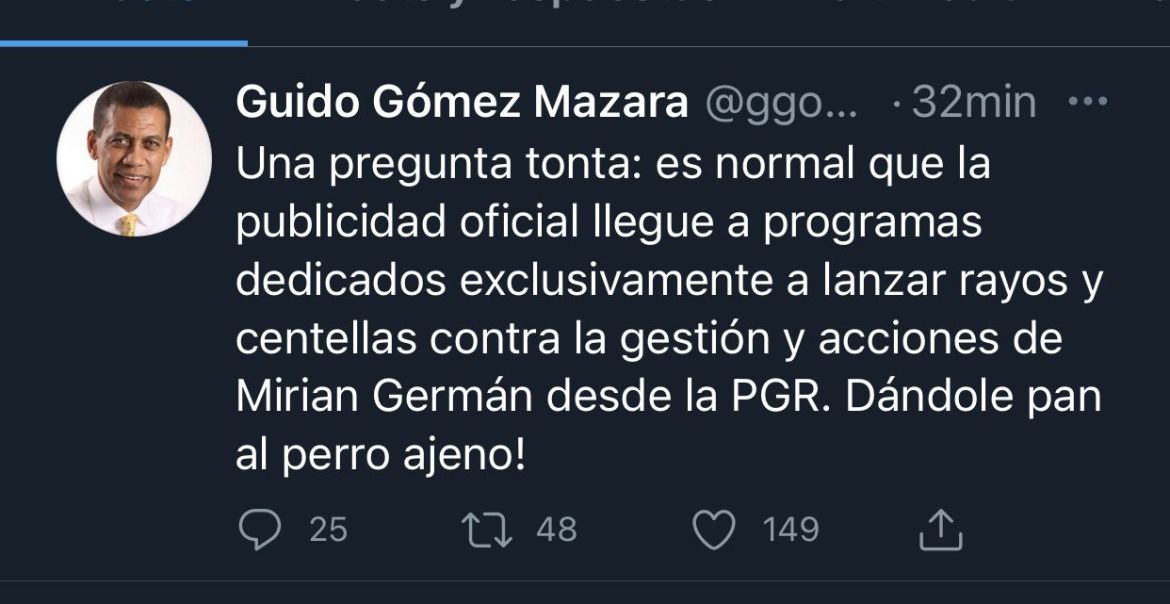
Task: Click the truncated @ggo… handle
Action: coord(782,102)
